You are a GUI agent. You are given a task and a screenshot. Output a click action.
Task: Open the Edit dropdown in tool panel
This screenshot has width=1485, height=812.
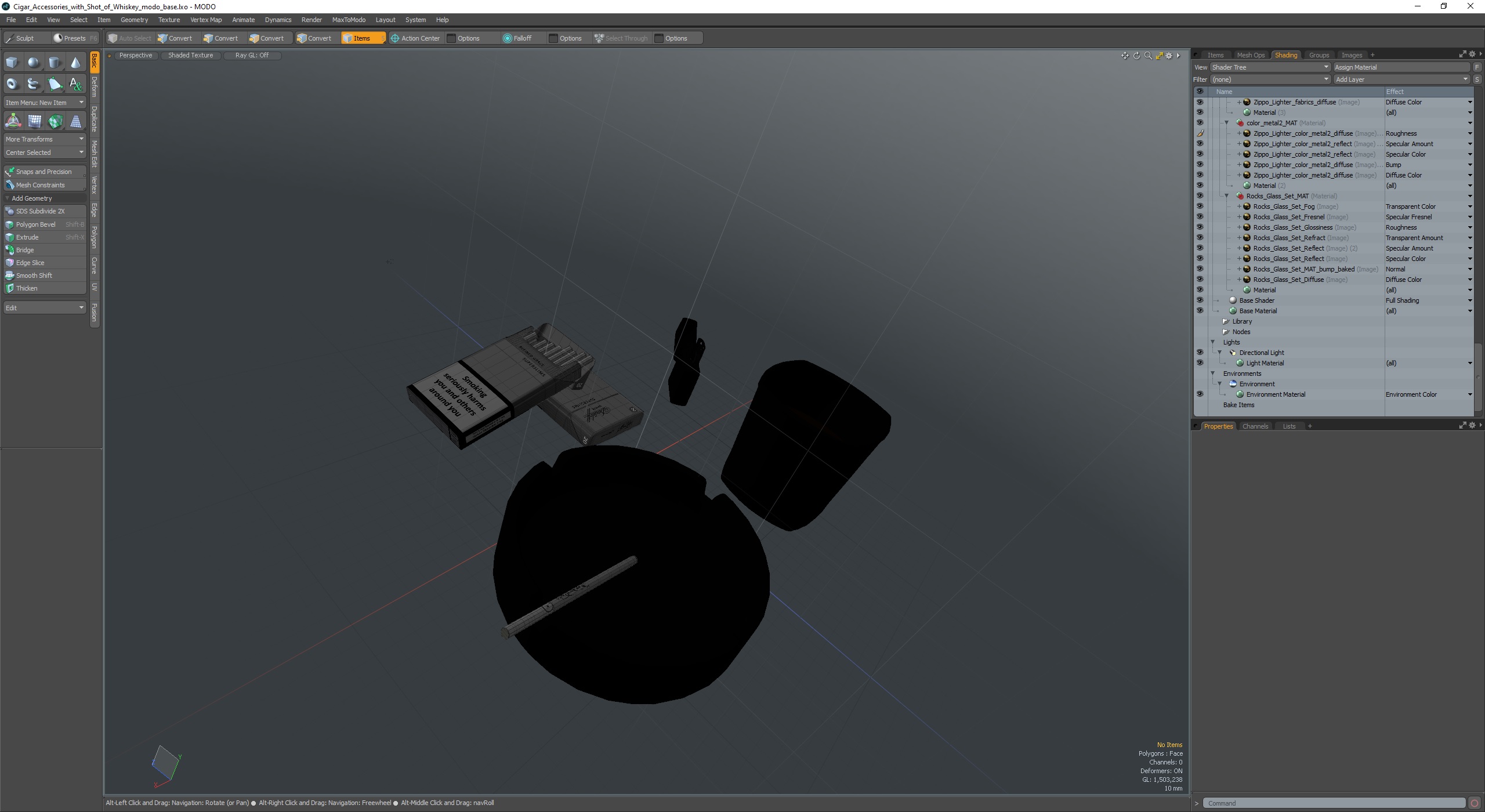45,307
